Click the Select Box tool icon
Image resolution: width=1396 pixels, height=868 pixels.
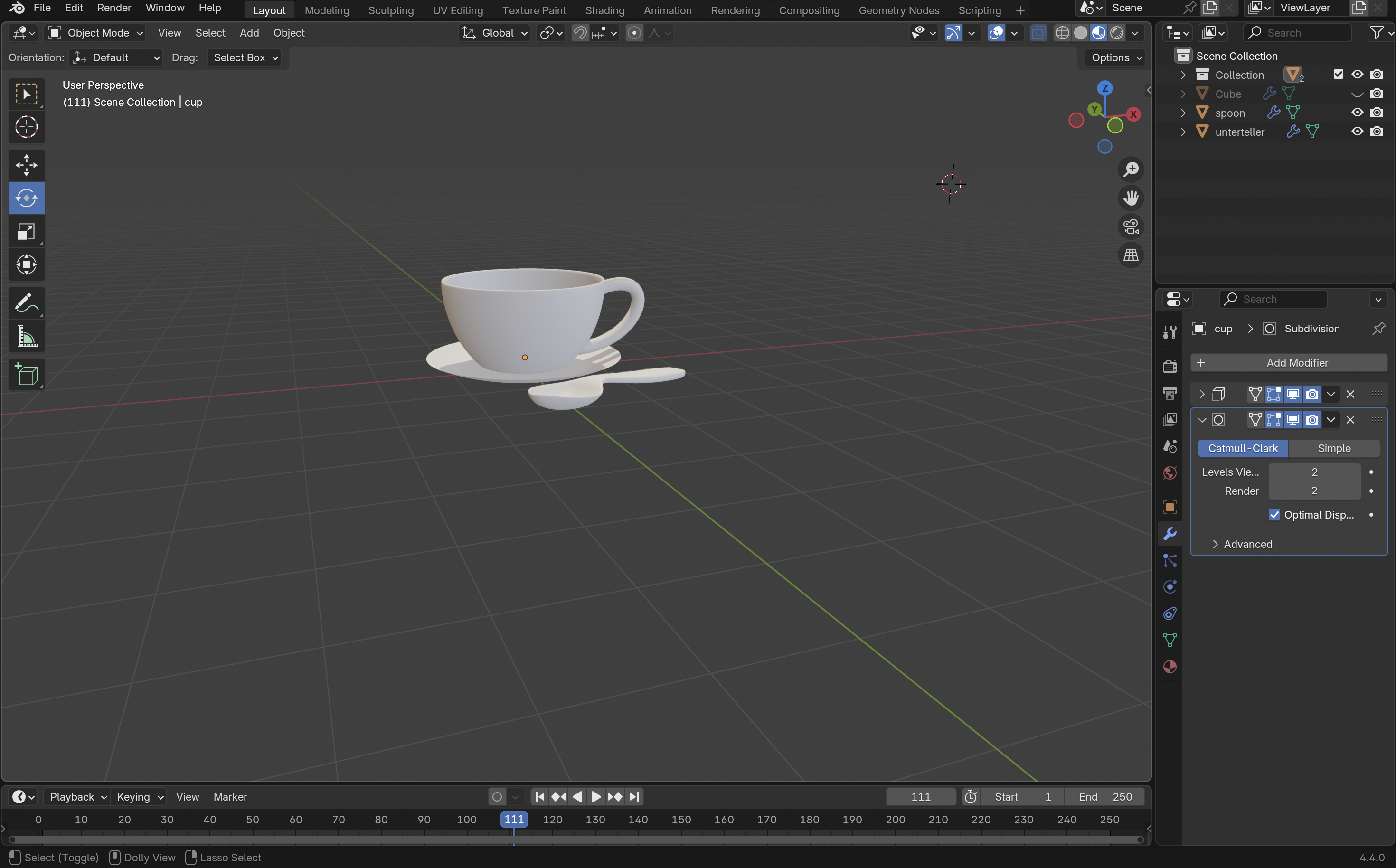(27, 94)
